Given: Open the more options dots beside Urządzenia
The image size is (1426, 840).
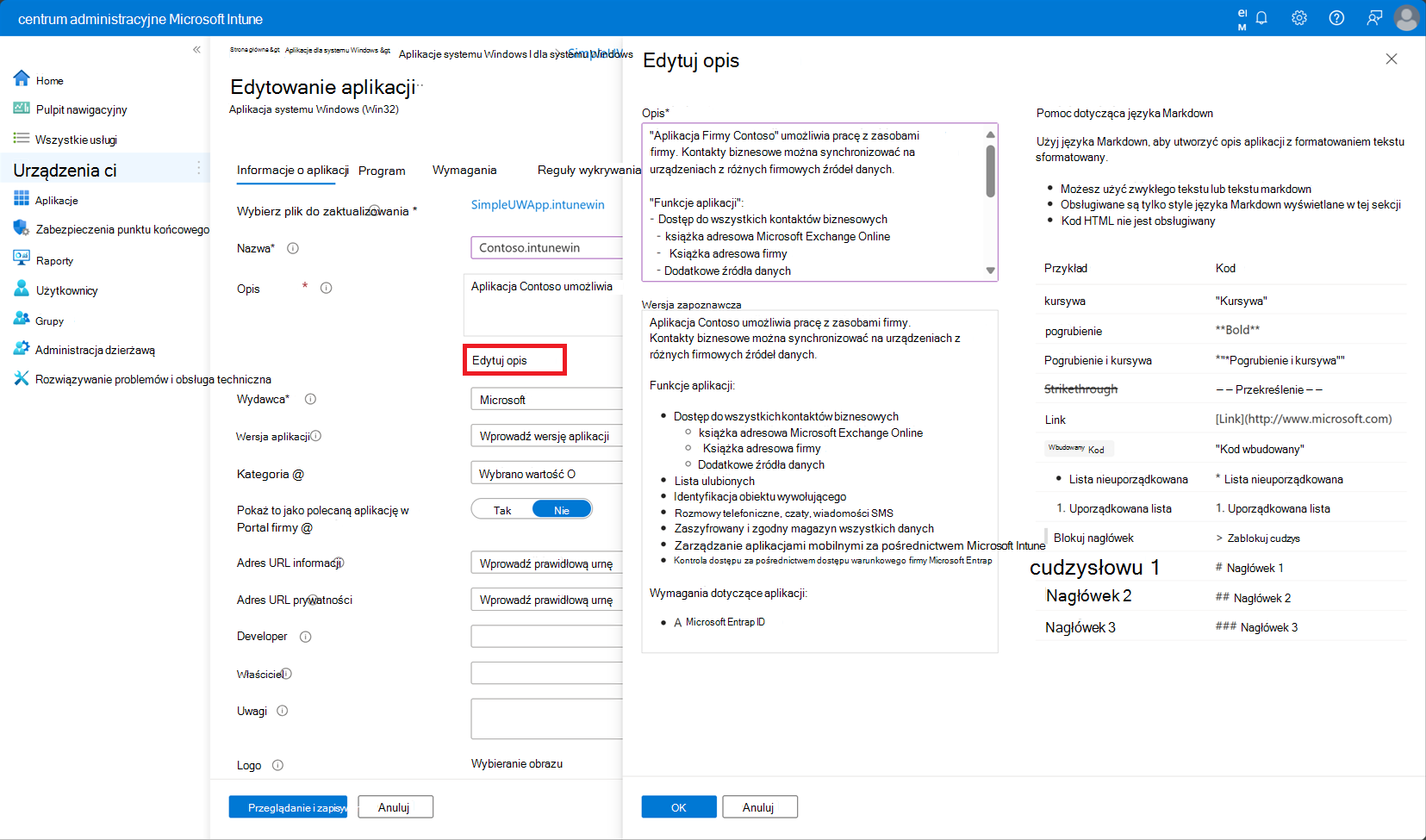Looking at the screenshot, I should click(199, 168).
